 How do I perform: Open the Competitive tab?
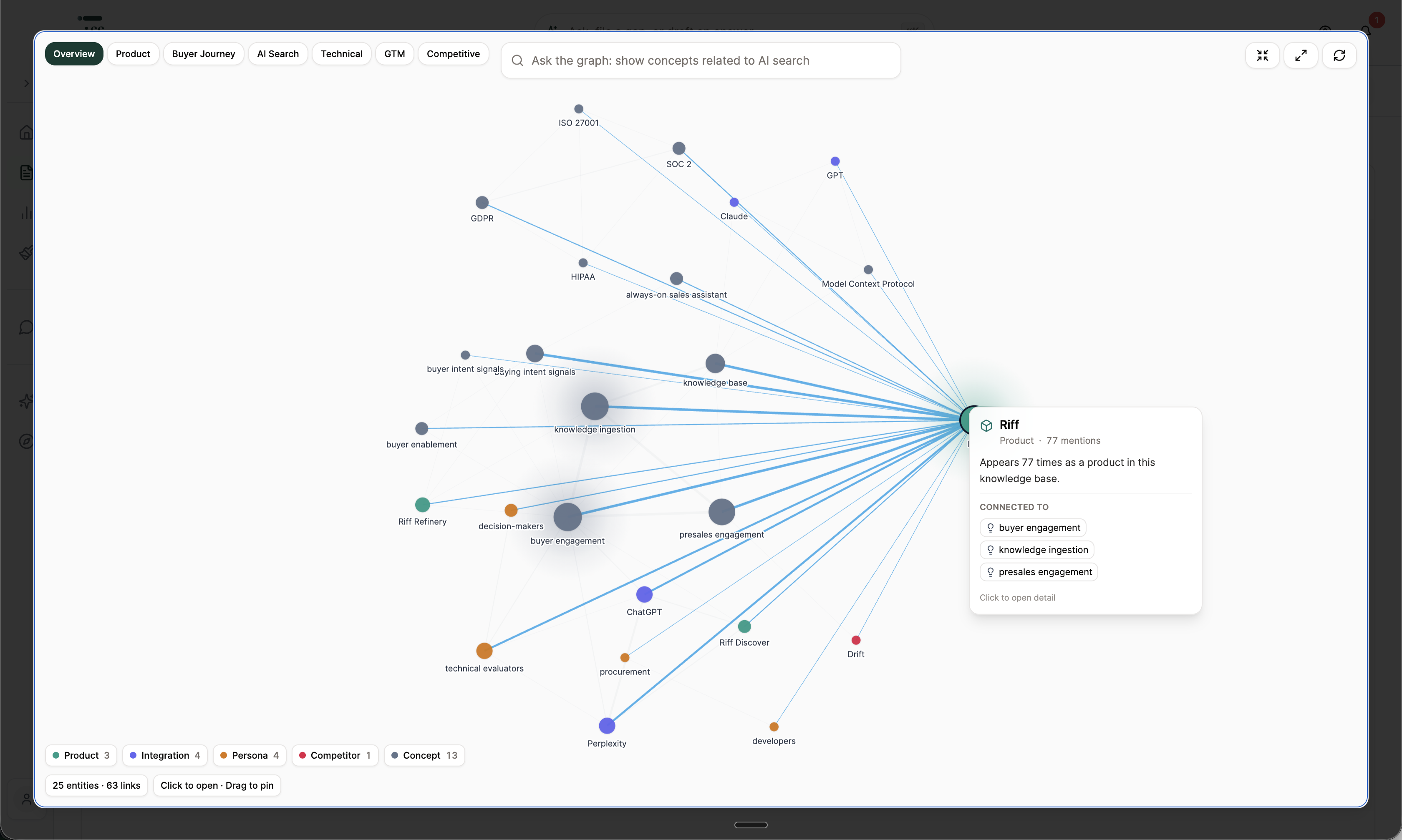454,54
